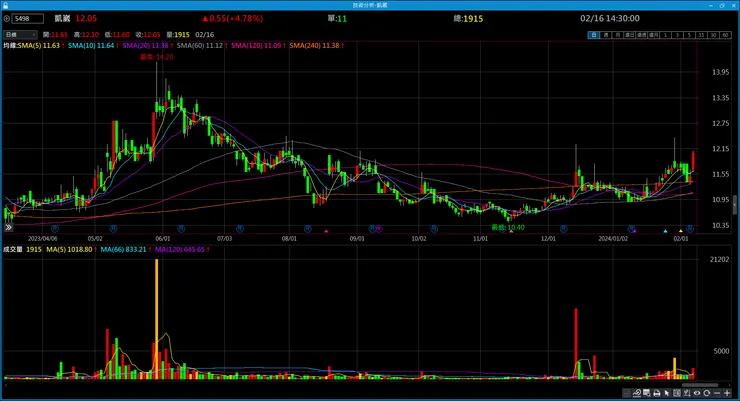This screenshot has width=740, height=401.
Task: Open the trend line drawing tool icon
Action: [x=637, y=393]
